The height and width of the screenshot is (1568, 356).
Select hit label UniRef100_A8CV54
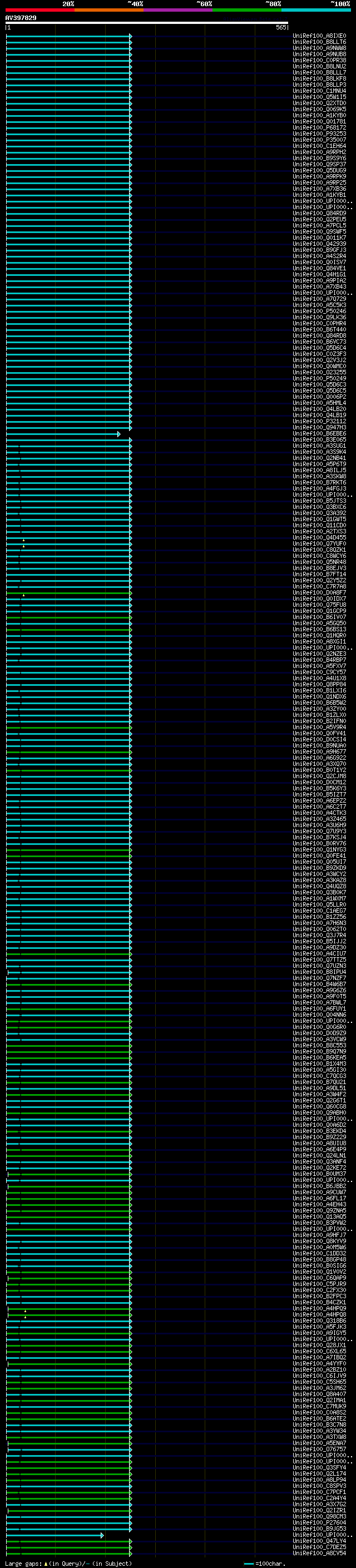click(319, 1553)
